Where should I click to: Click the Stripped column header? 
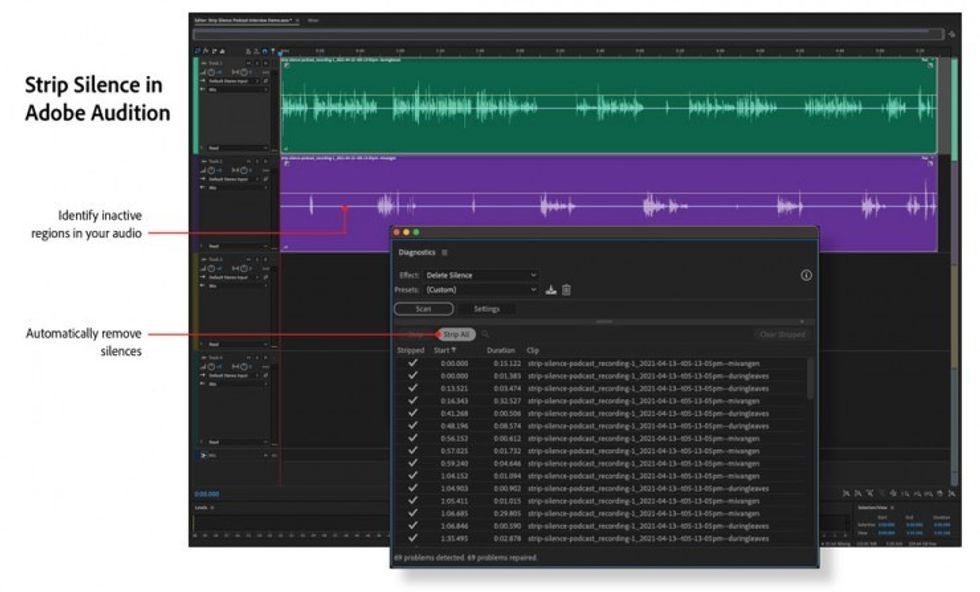point(411,350)
